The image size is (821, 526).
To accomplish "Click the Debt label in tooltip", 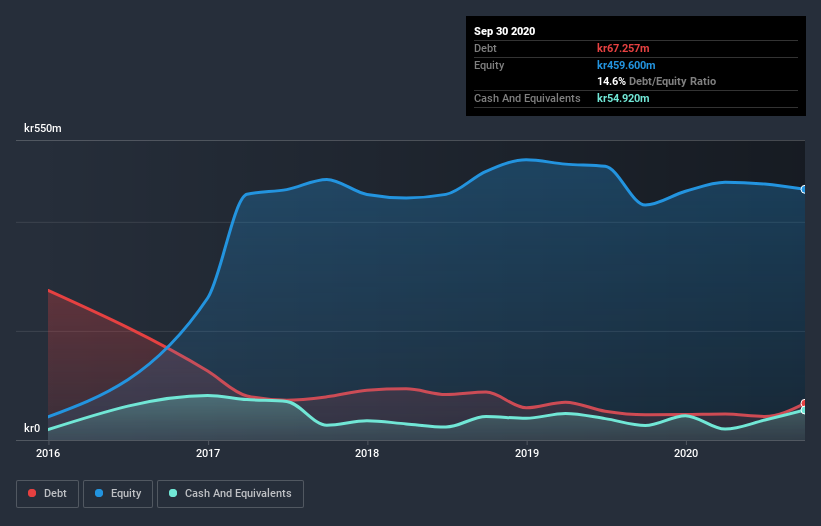I will click(x=485, y=48).
